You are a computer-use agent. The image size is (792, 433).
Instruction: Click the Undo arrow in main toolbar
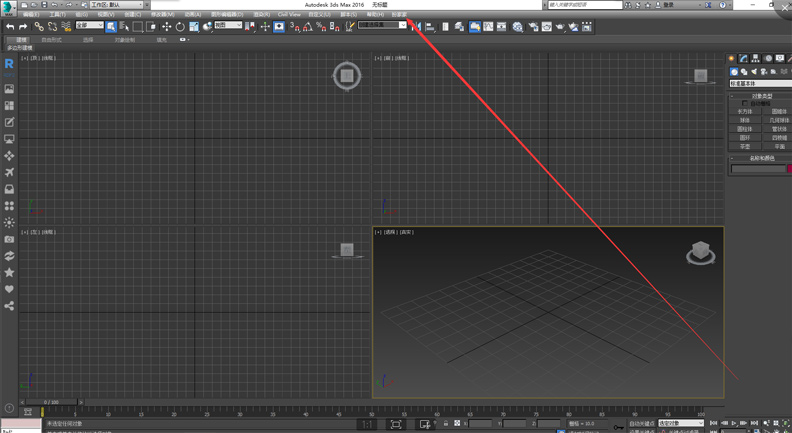[9, 27]
